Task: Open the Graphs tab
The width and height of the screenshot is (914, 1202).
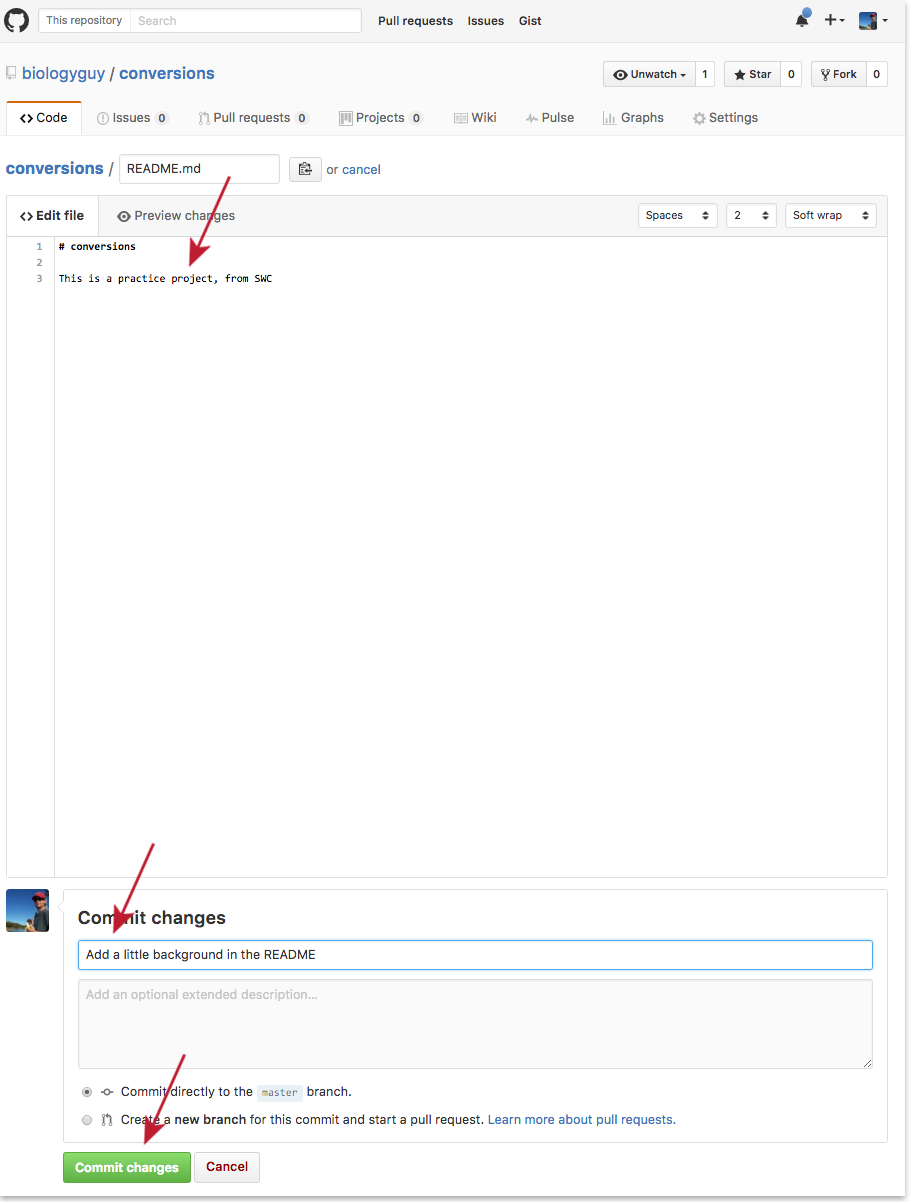Action: [633, 118]
